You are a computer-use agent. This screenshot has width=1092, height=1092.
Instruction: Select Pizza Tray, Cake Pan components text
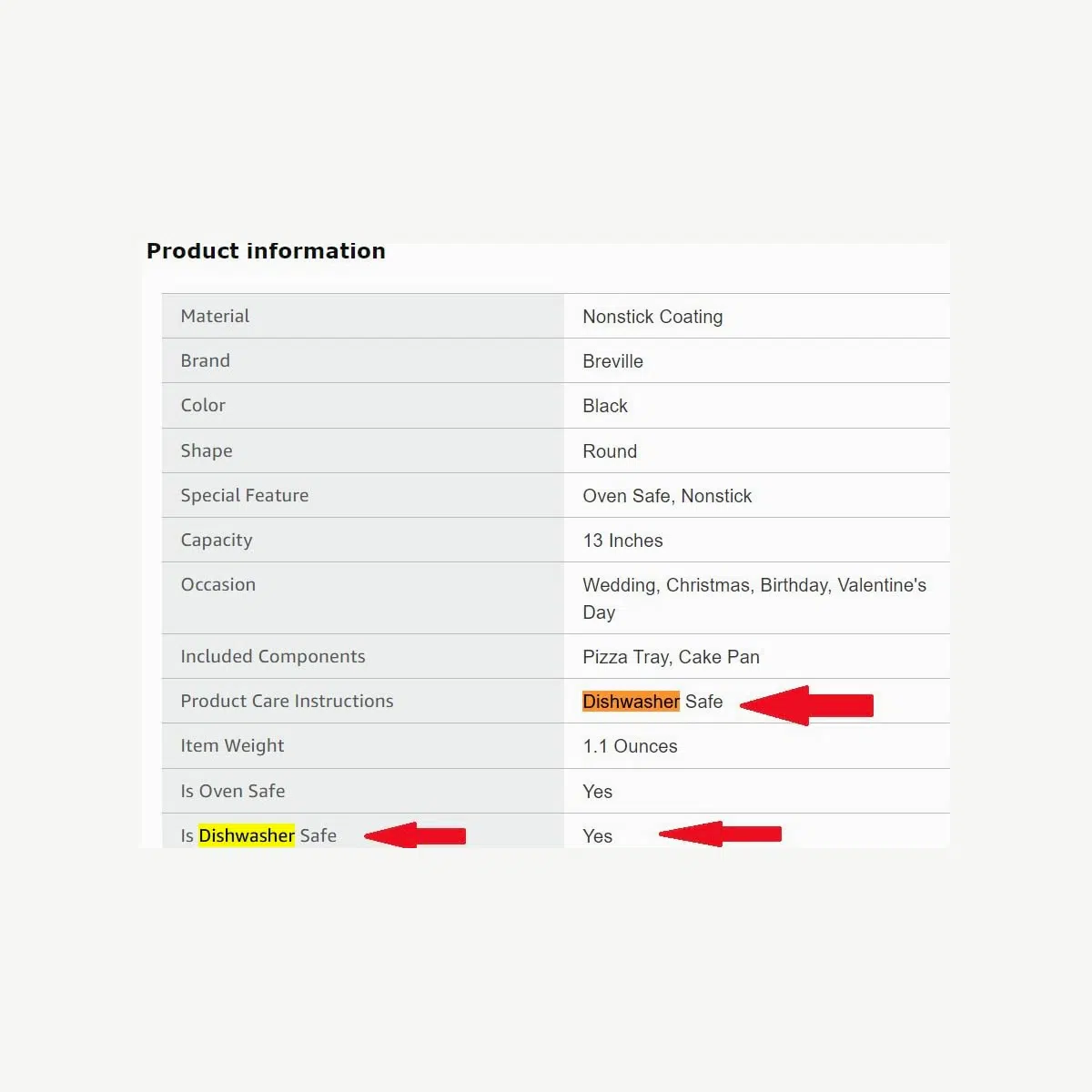click(x=671, y=657)
